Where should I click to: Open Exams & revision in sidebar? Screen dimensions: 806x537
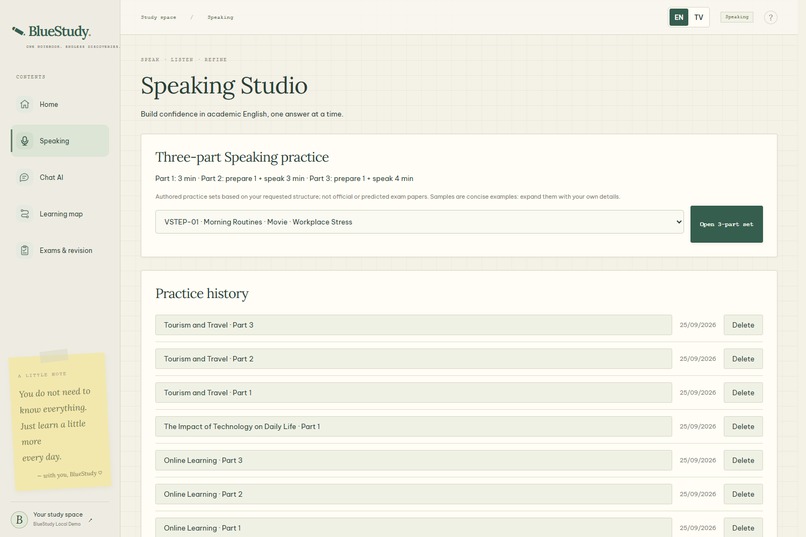tap(60, 250)
